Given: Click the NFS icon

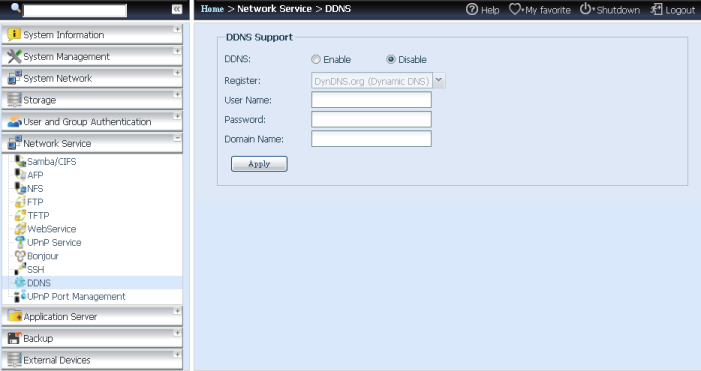Looking at the screenshot, I should pyautogui.click(x=20, y=188).
